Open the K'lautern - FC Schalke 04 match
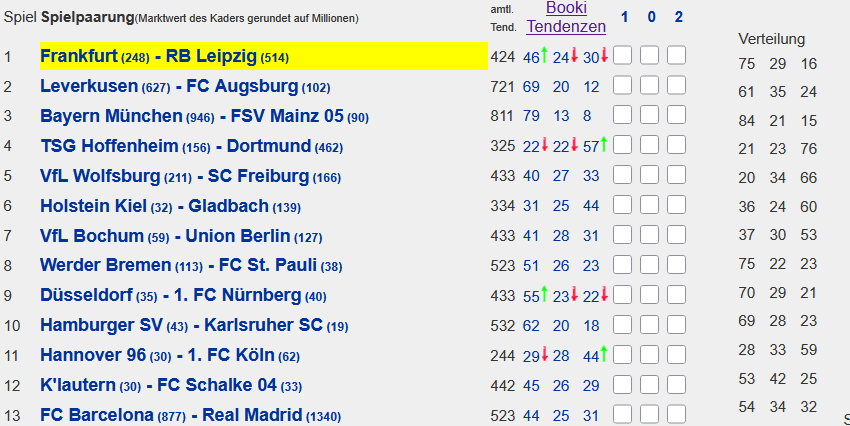 (x=171, y=385)
